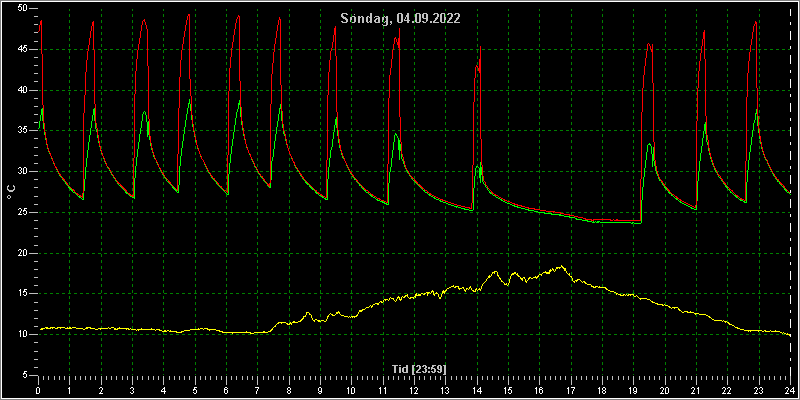Click the red spike at hour 14
The height and width of the screenshot is (400, 800).
480,47
